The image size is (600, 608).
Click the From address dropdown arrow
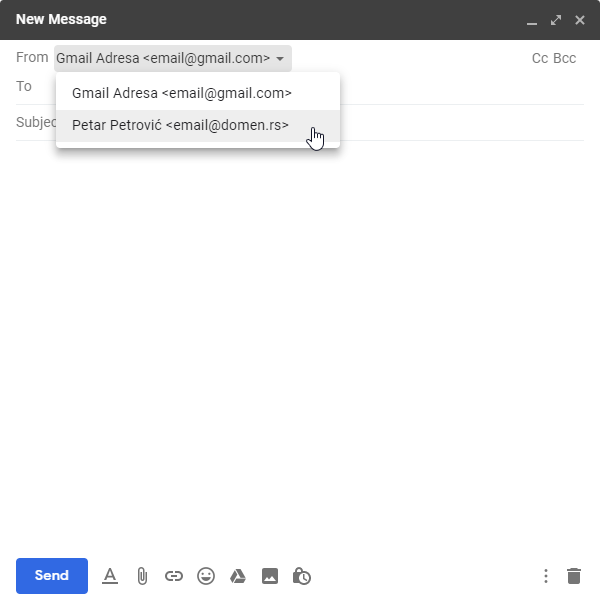coord(281,59)
